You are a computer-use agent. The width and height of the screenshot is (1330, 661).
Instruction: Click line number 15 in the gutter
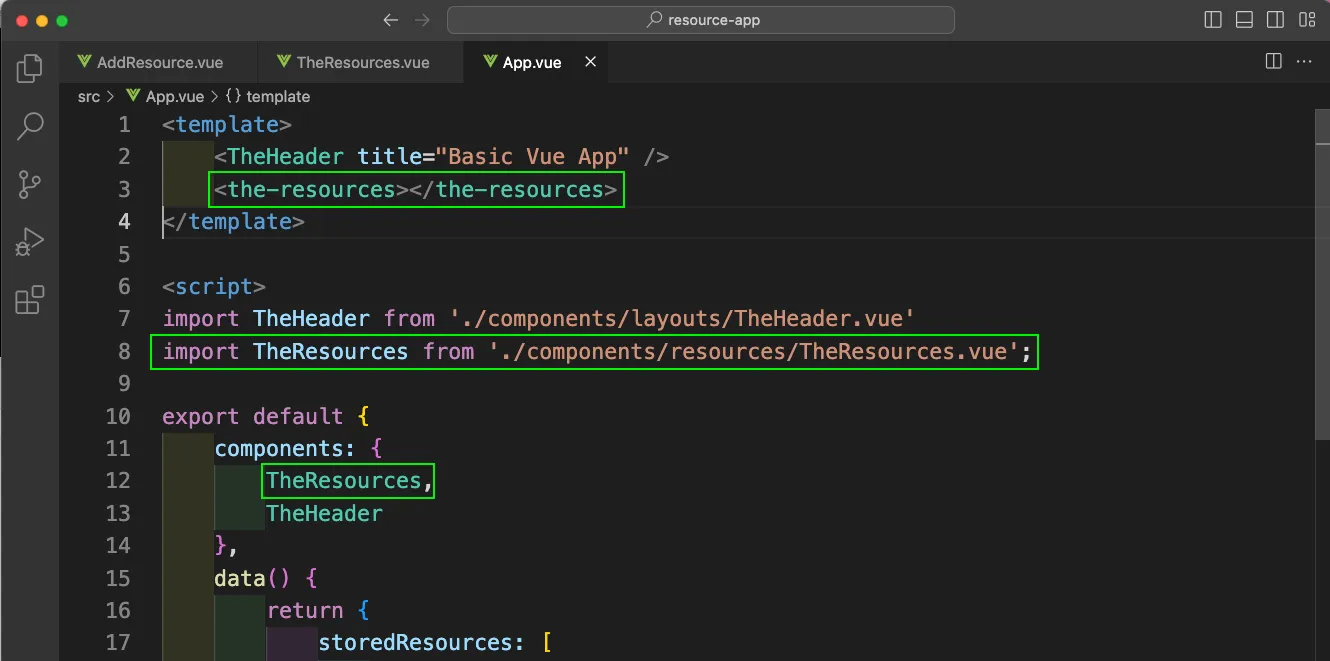tap(118, 578)
